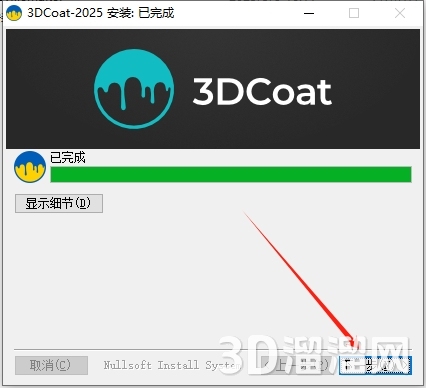Click the Nullsoft Install System text
426x388 pixels.
(x=172, y=365)
